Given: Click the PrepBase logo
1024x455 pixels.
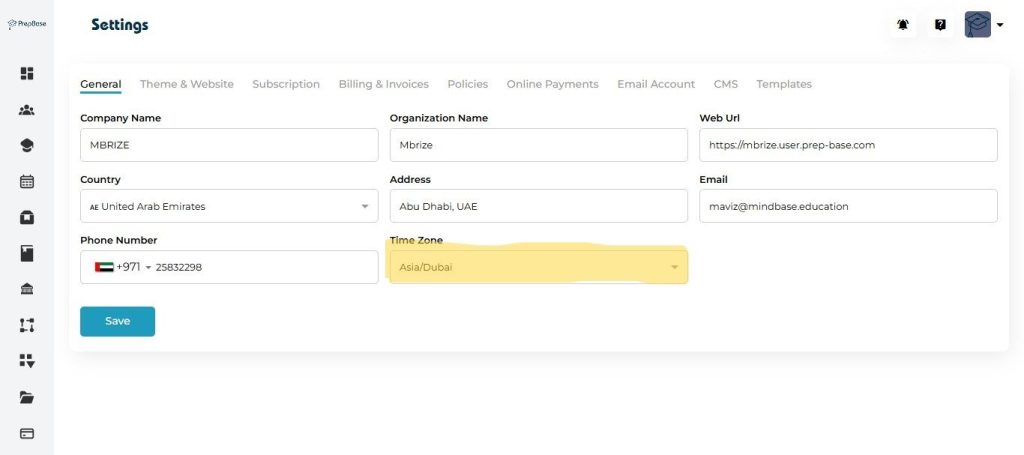Looking at the screenshot, I should (x=27, y=24).
